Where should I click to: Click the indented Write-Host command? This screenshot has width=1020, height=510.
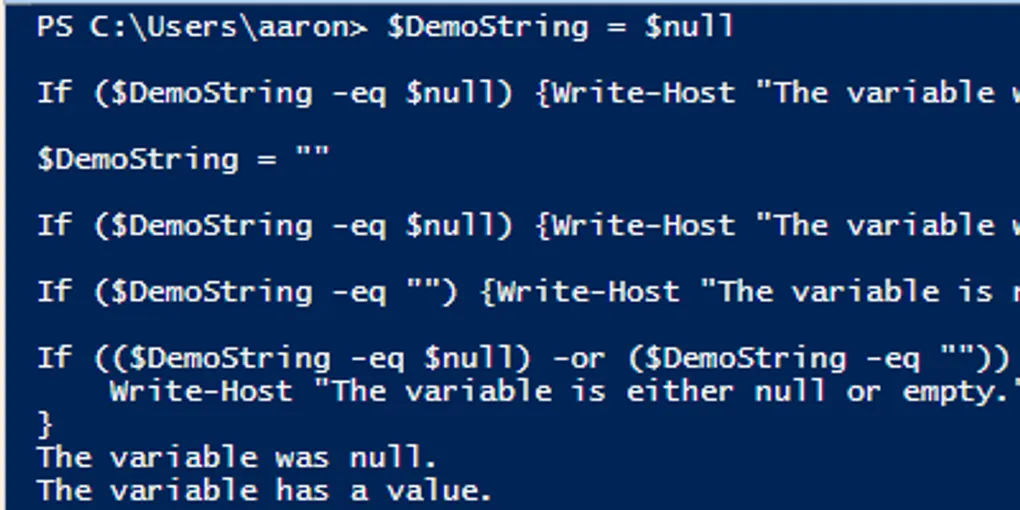[x=201, y=390]
